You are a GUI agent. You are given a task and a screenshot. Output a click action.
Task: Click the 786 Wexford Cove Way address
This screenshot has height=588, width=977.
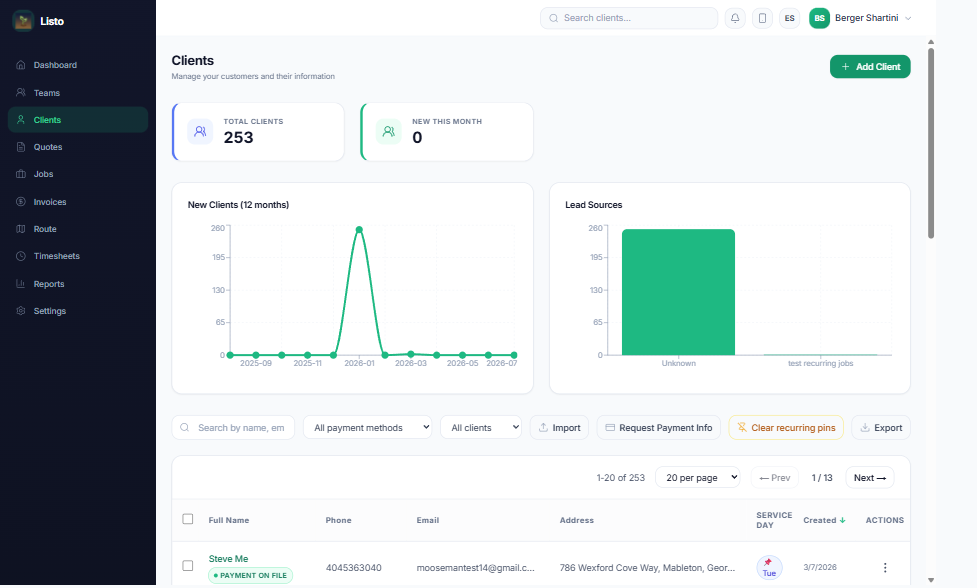[647, 567]
